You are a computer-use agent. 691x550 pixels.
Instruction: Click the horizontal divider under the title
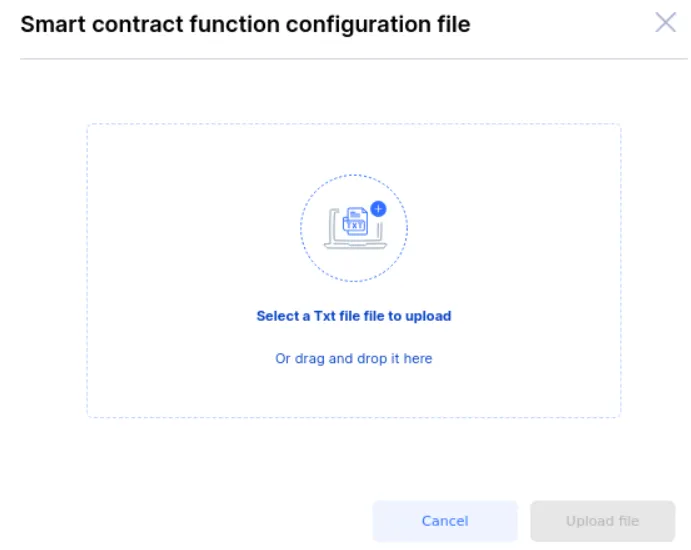coord(354,59)
